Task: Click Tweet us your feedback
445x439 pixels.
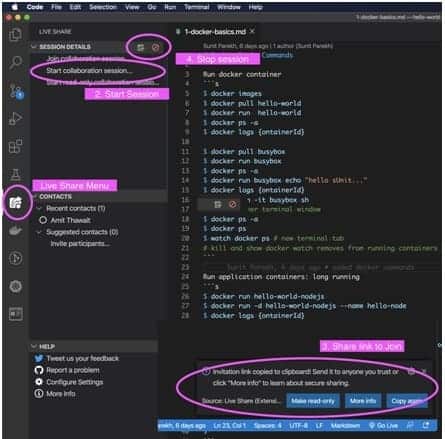Action: pos(83,358)
